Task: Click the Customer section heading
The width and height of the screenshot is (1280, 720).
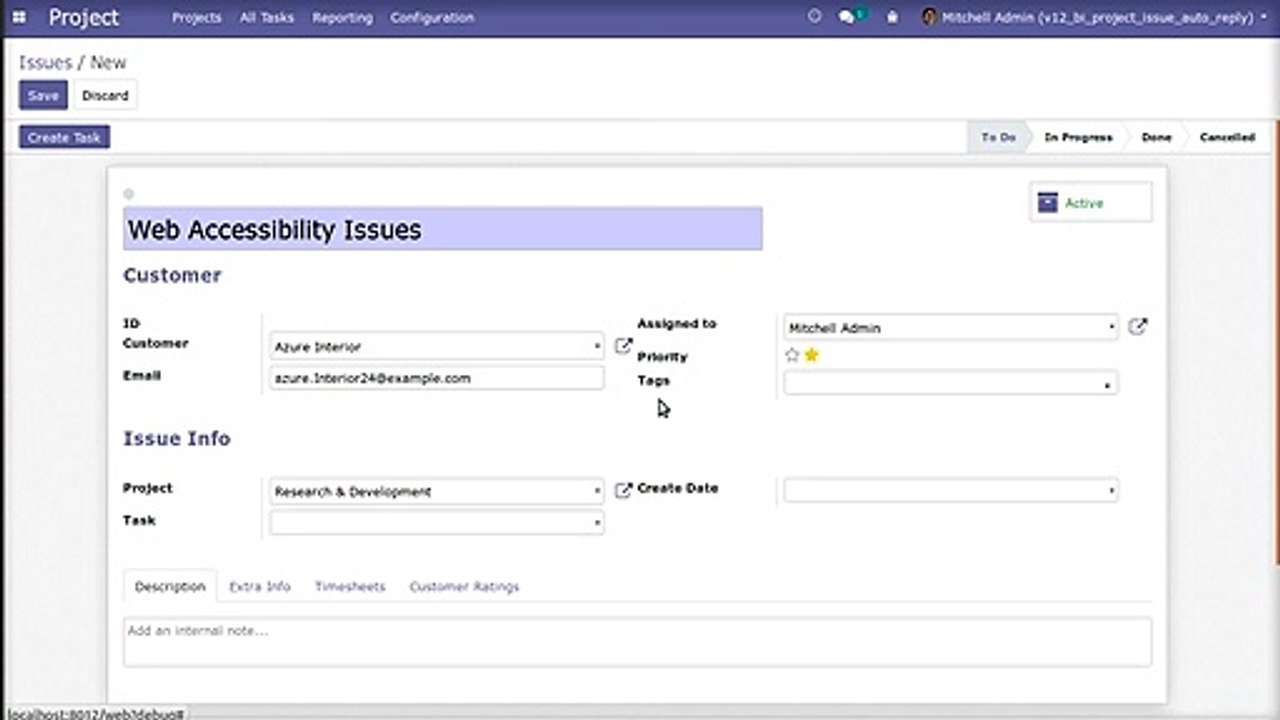Action: 172,275
